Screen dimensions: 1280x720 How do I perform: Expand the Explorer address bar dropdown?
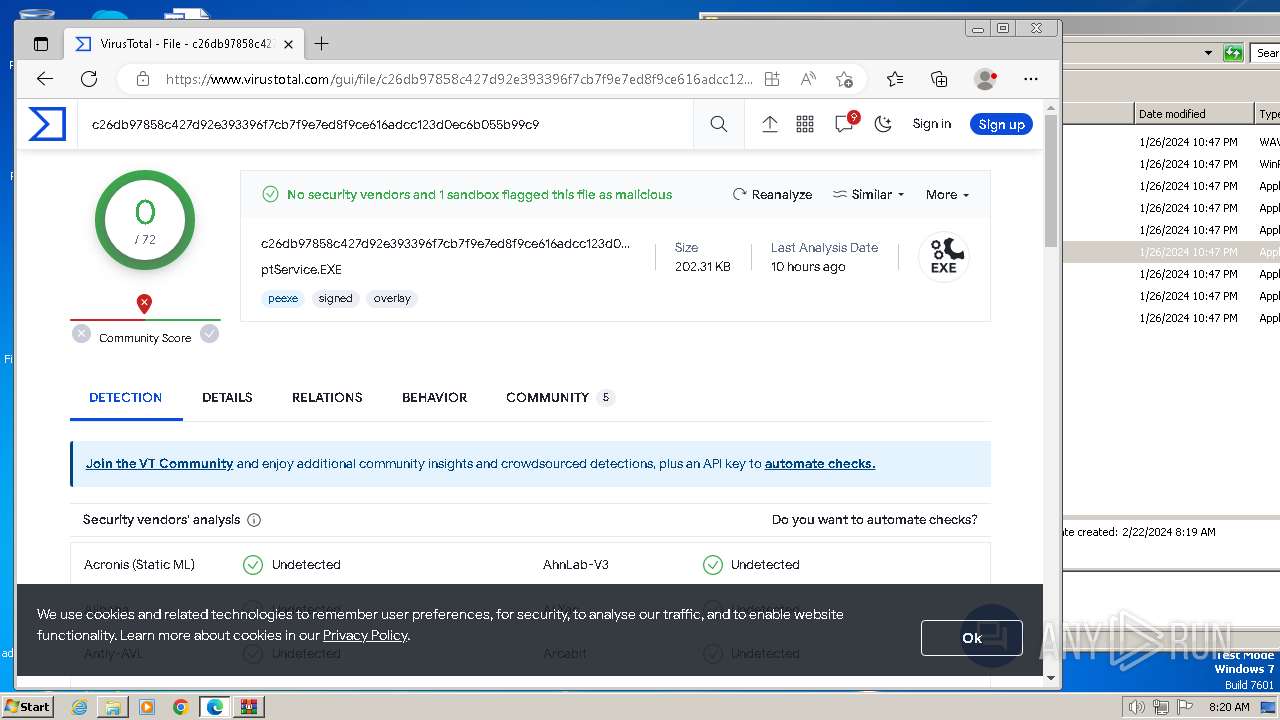pos(1208,53)
